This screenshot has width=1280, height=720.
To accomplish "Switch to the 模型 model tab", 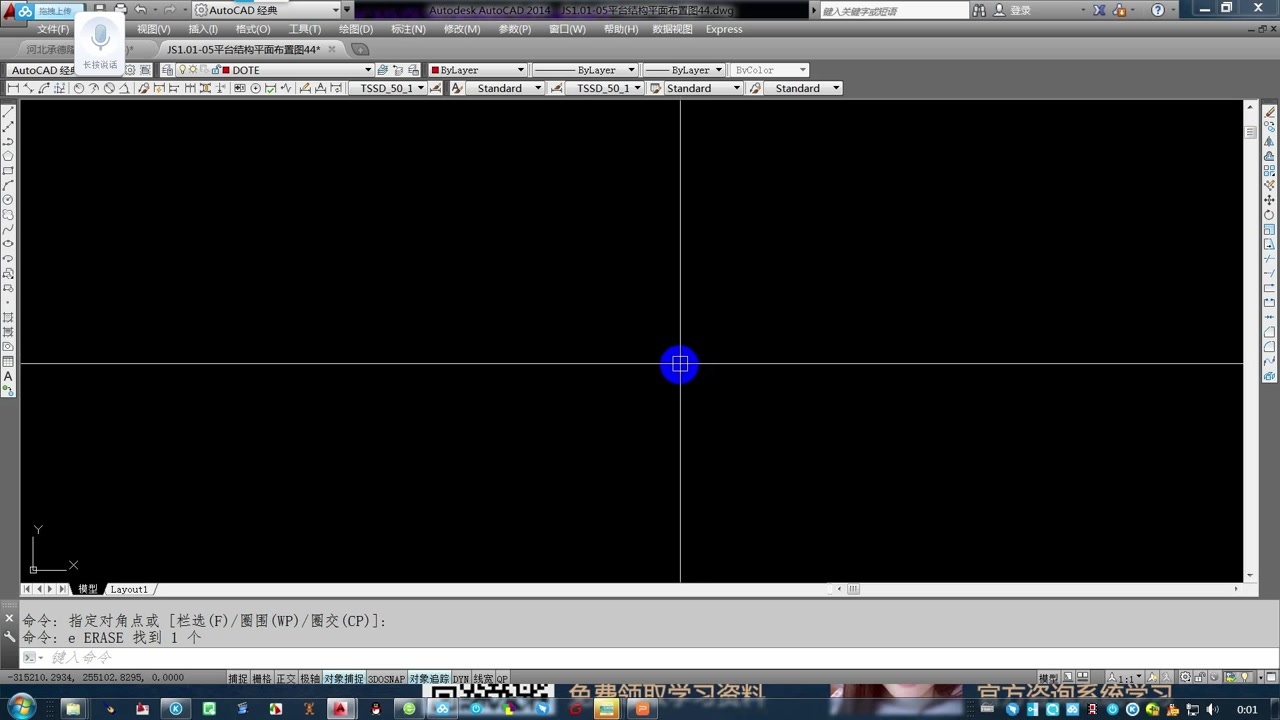I will tap(88, 589).
